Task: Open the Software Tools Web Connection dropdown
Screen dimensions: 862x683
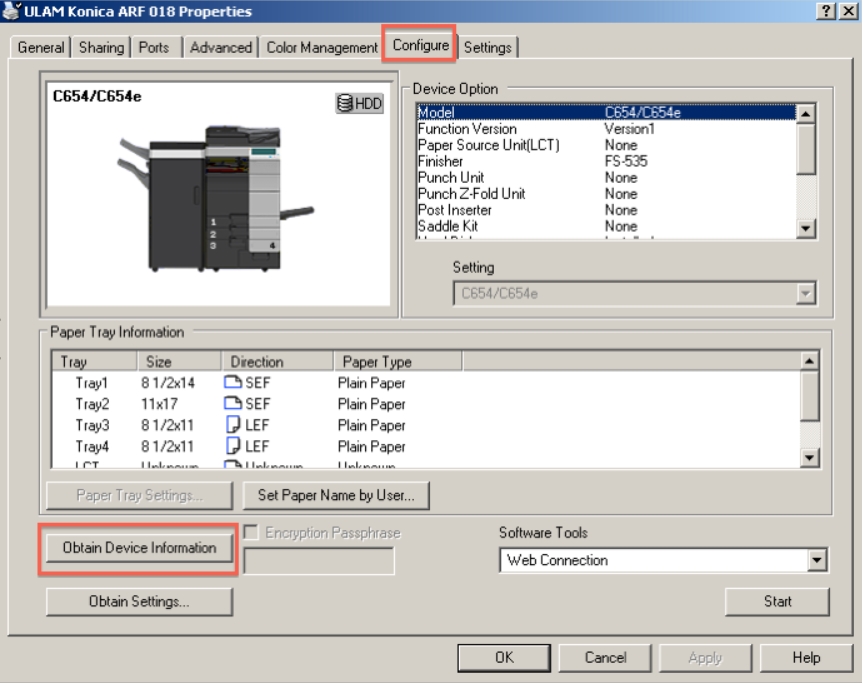Action: coord(817,560)
